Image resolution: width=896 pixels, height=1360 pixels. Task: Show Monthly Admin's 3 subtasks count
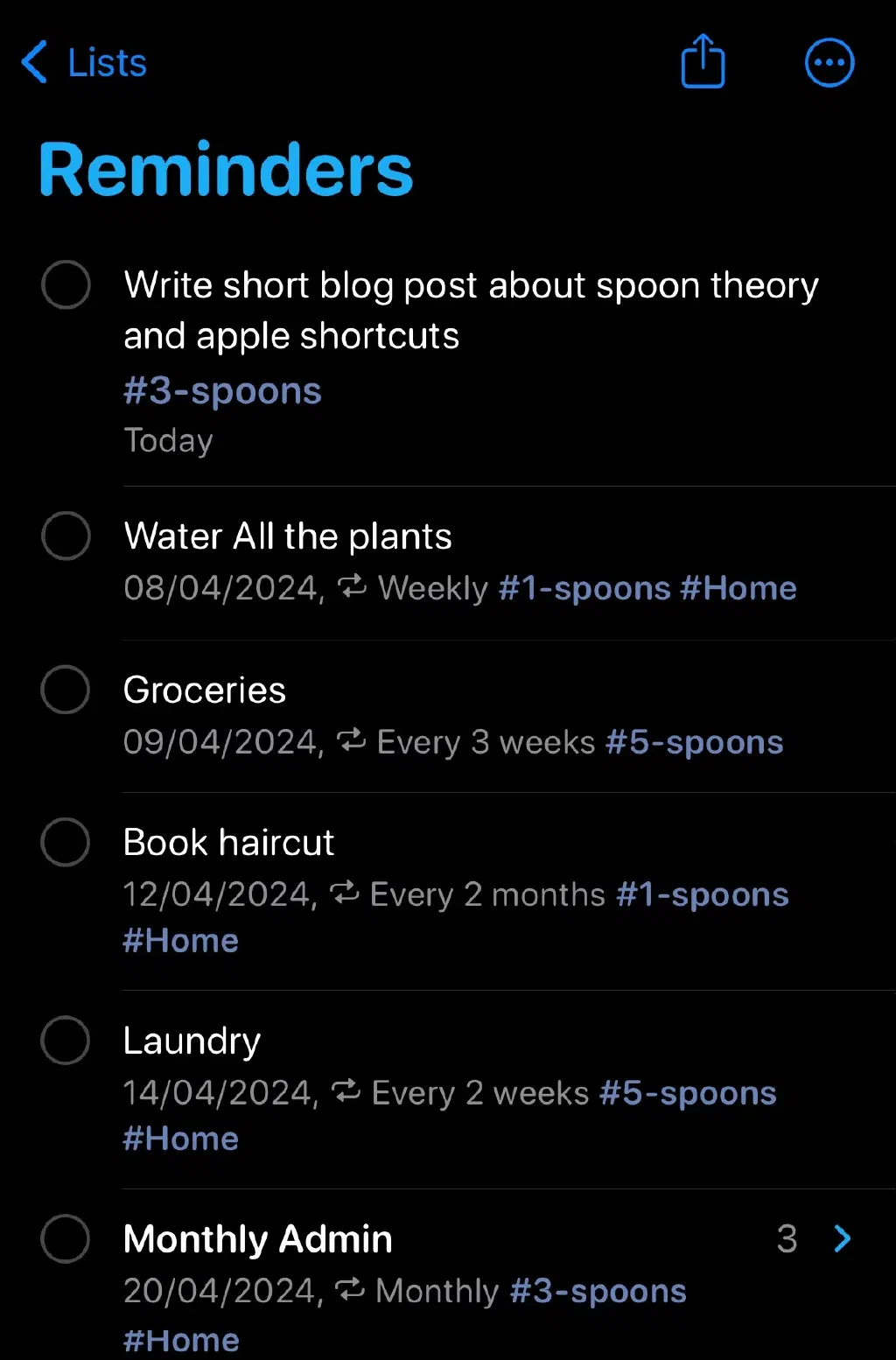[x=787, y=1238]
